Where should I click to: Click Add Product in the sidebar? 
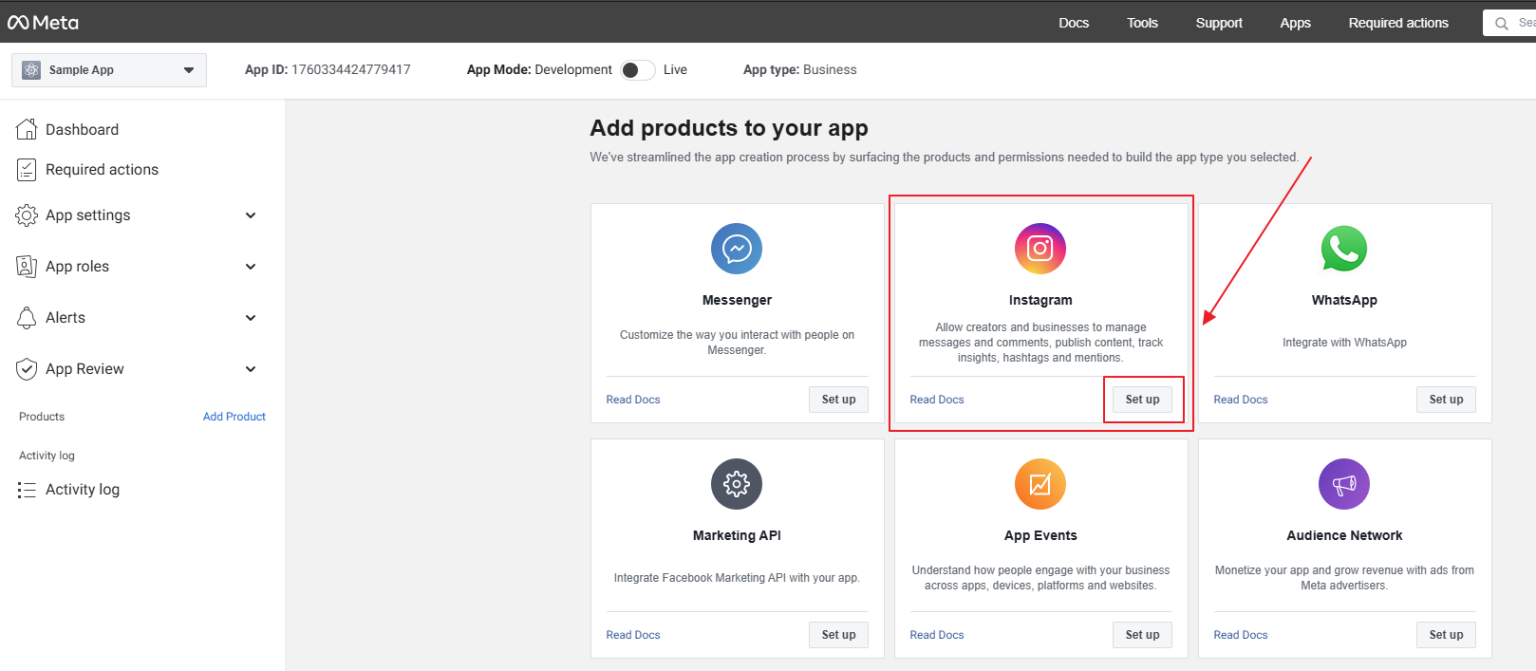coord(234,416)
